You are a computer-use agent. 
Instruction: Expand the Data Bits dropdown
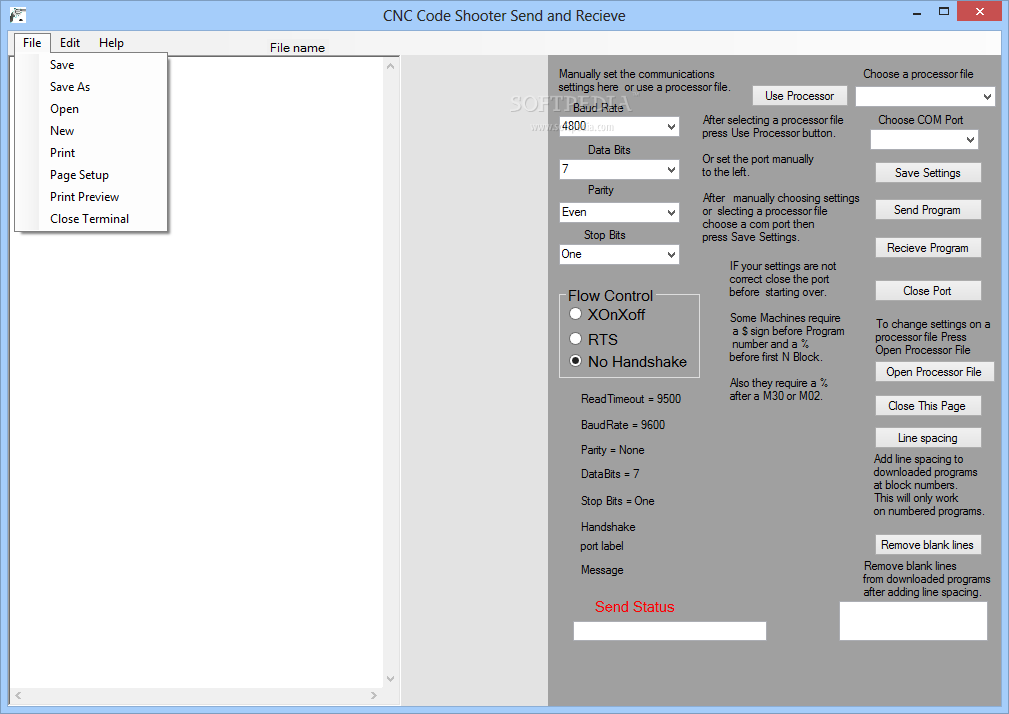coord(671,170)
